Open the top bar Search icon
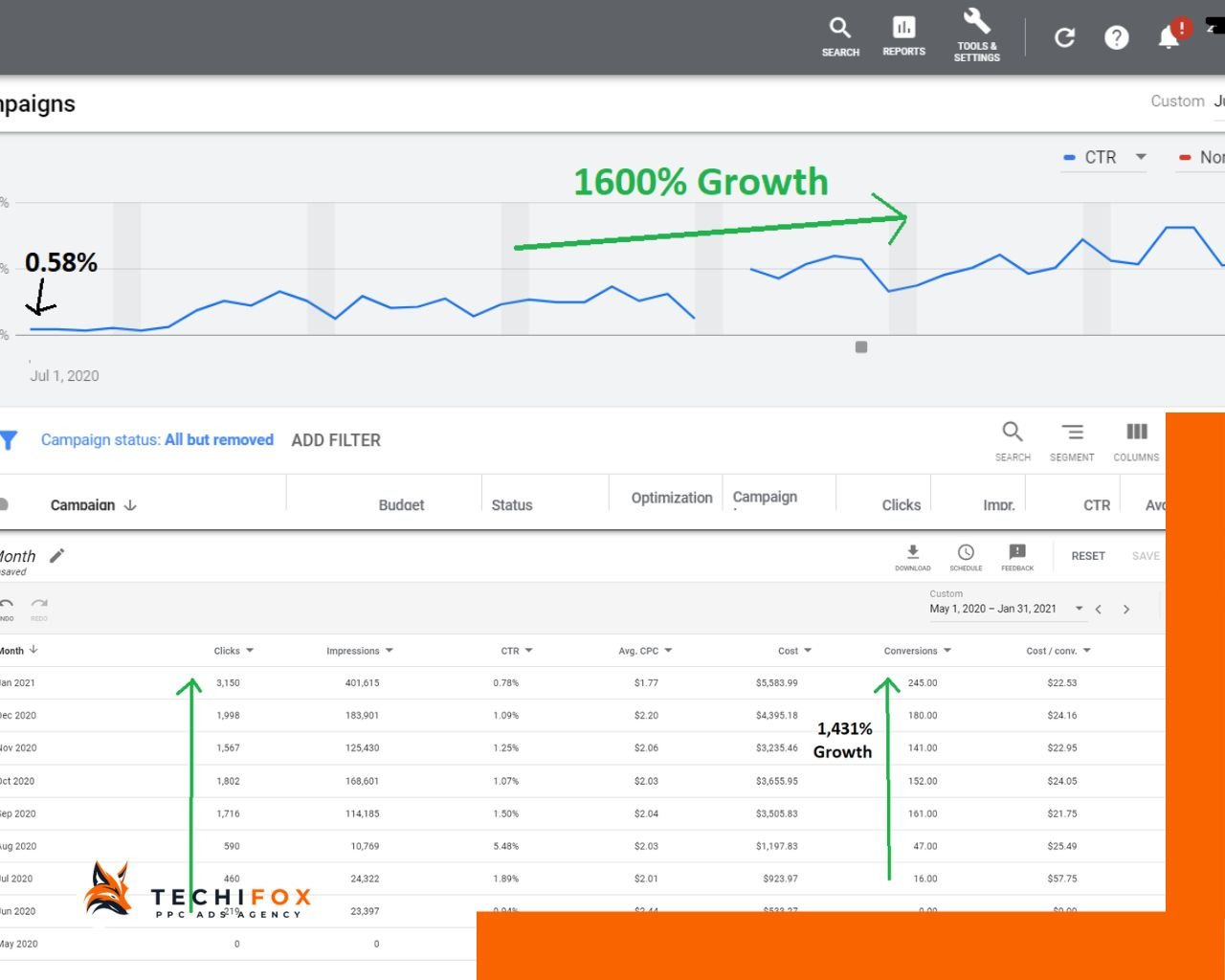 [x=840, y=36]
